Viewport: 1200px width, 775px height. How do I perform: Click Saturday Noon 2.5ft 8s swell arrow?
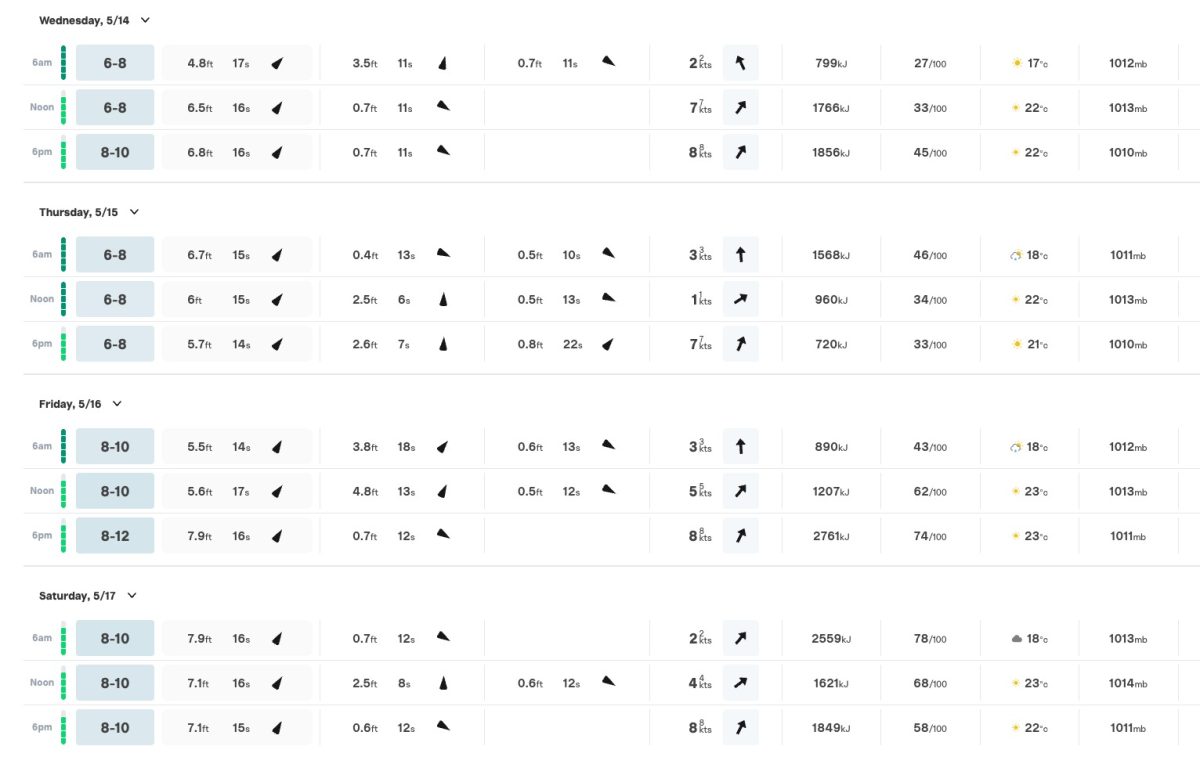[x=443, y=683]
